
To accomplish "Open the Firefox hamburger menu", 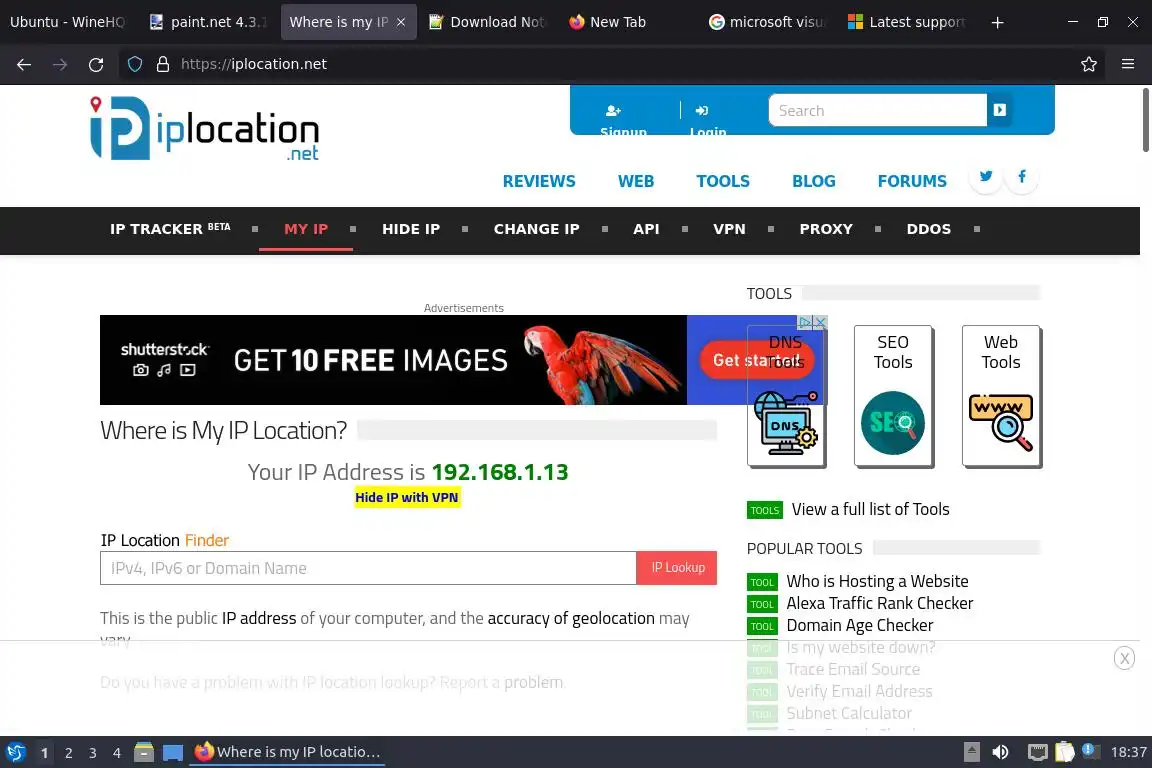I will (1128, 65).
